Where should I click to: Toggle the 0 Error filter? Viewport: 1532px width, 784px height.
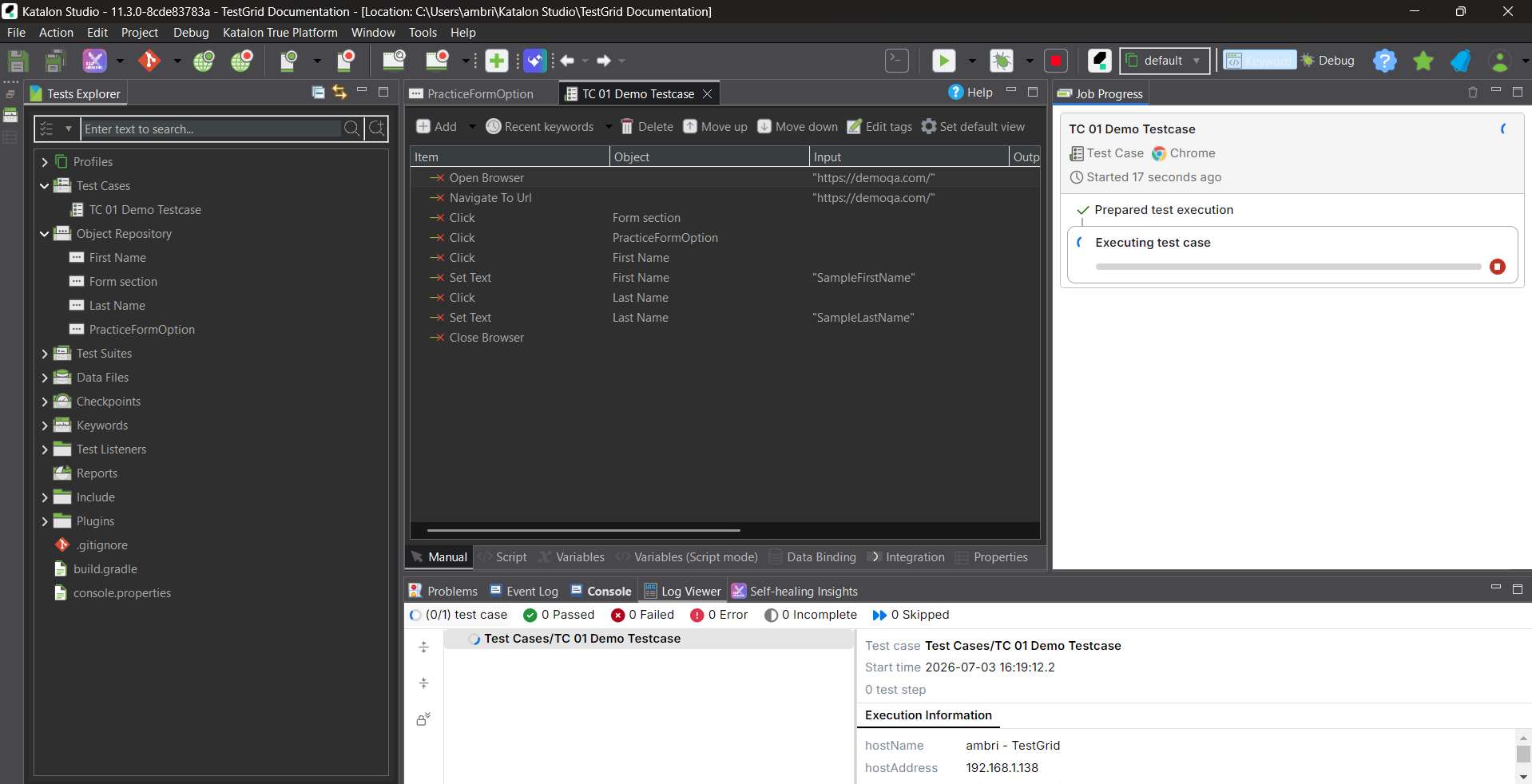(720, 615)
